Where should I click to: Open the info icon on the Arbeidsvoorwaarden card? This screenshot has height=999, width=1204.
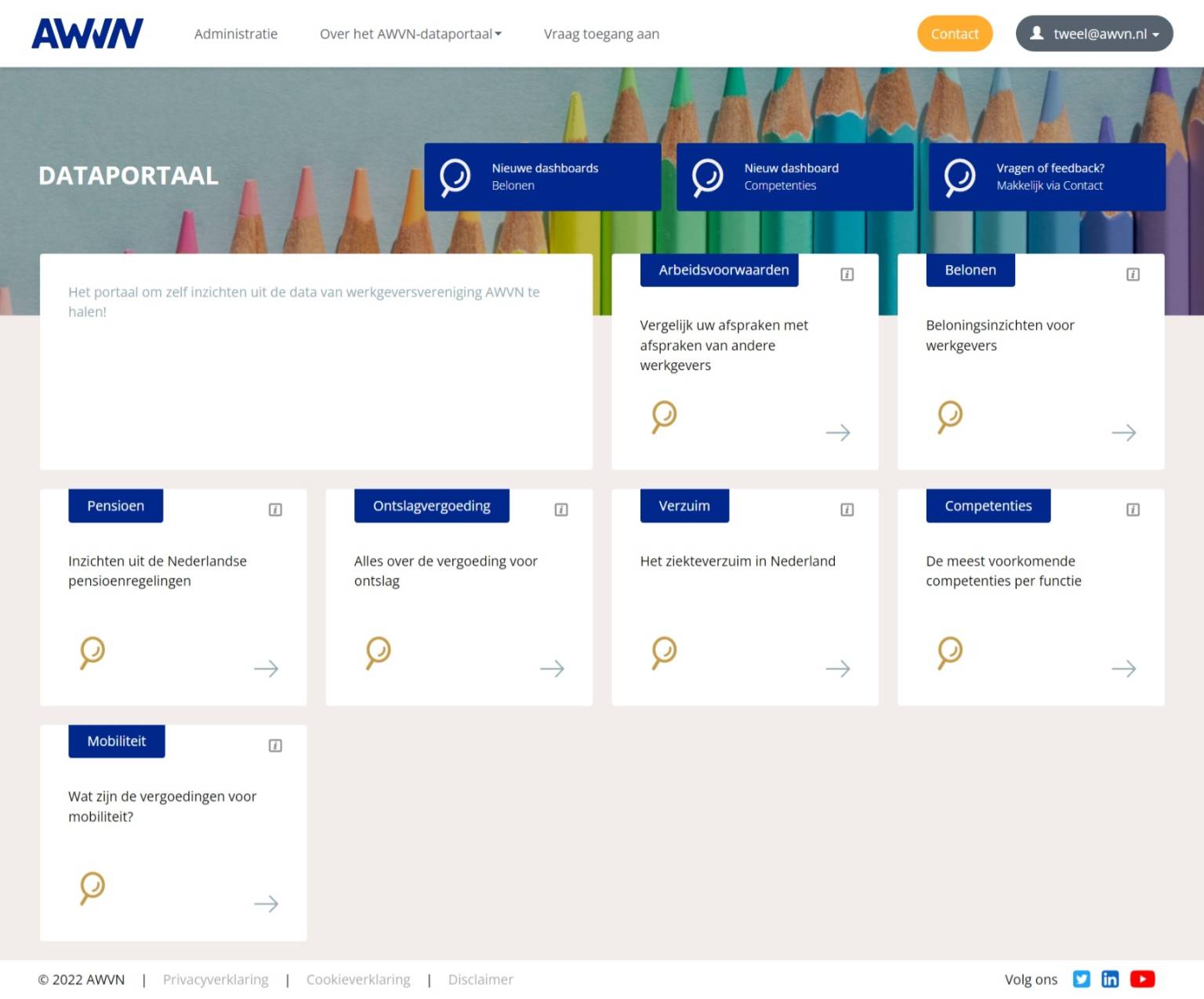click(x=847, y=274)
